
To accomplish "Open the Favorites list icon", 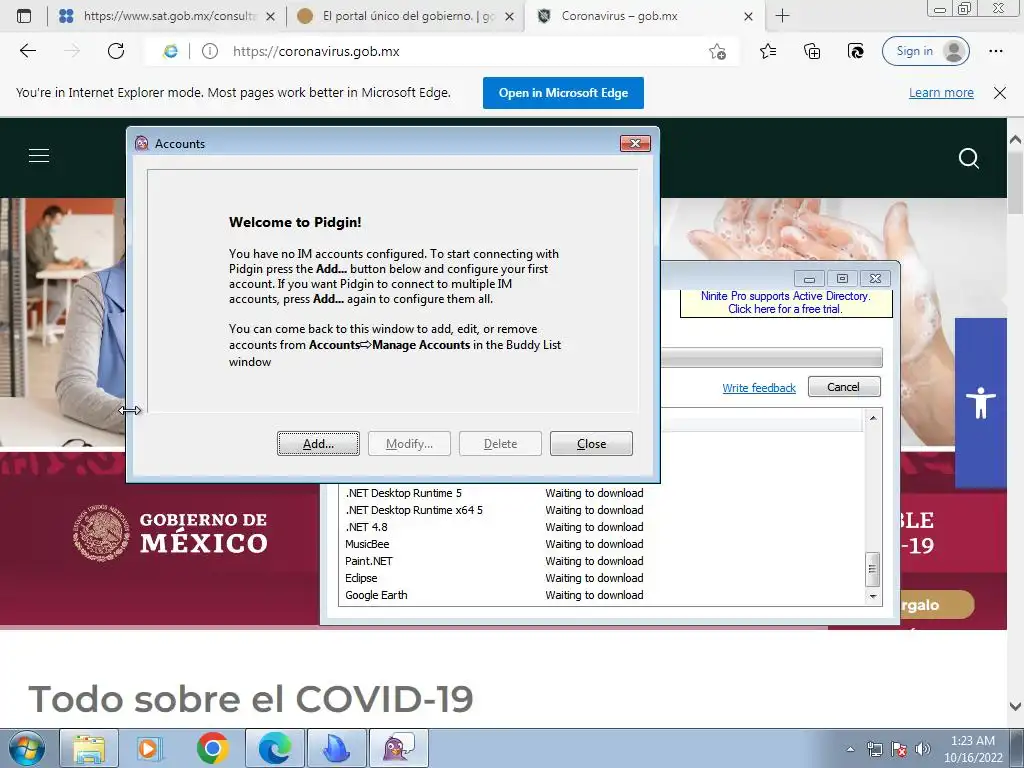I will point(768,51).
